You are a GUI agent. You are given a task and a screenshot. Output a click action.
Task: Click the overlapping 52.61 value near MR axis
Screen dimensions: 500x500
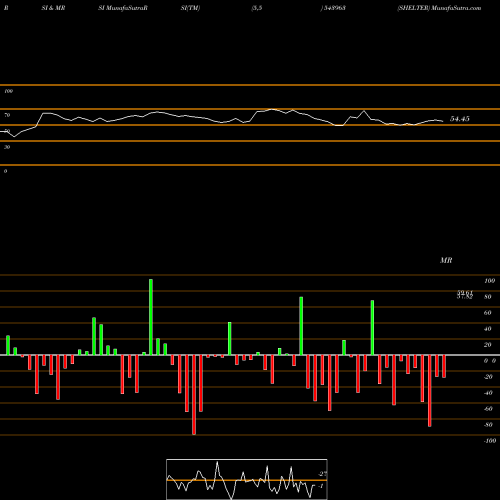click(465, 293)
